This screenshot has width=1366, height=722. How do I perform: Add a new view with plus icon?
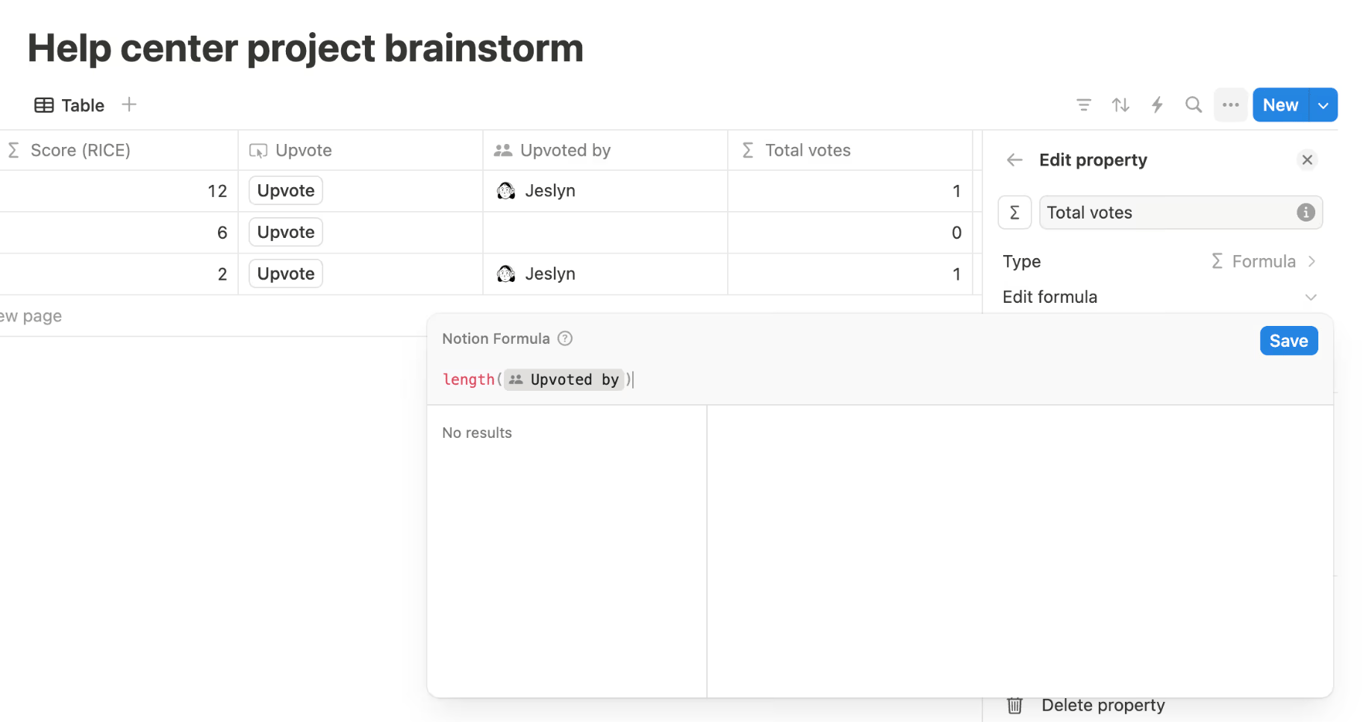pos(129,105)
